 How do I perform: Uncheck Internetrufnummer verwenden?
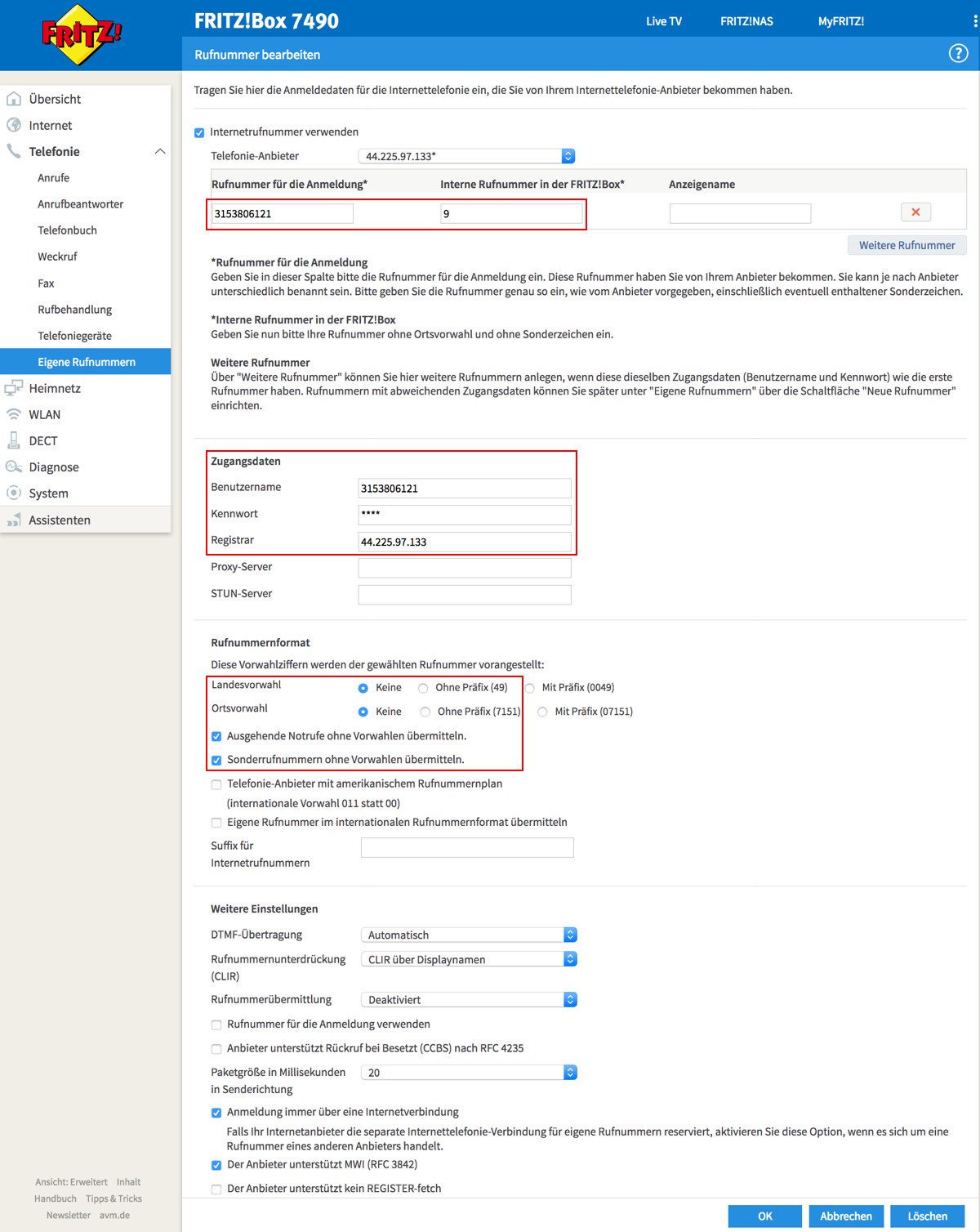199,132
